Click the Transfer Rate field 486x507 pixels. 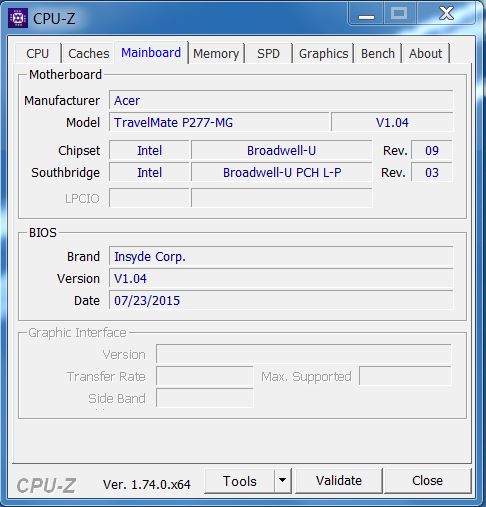205,376
